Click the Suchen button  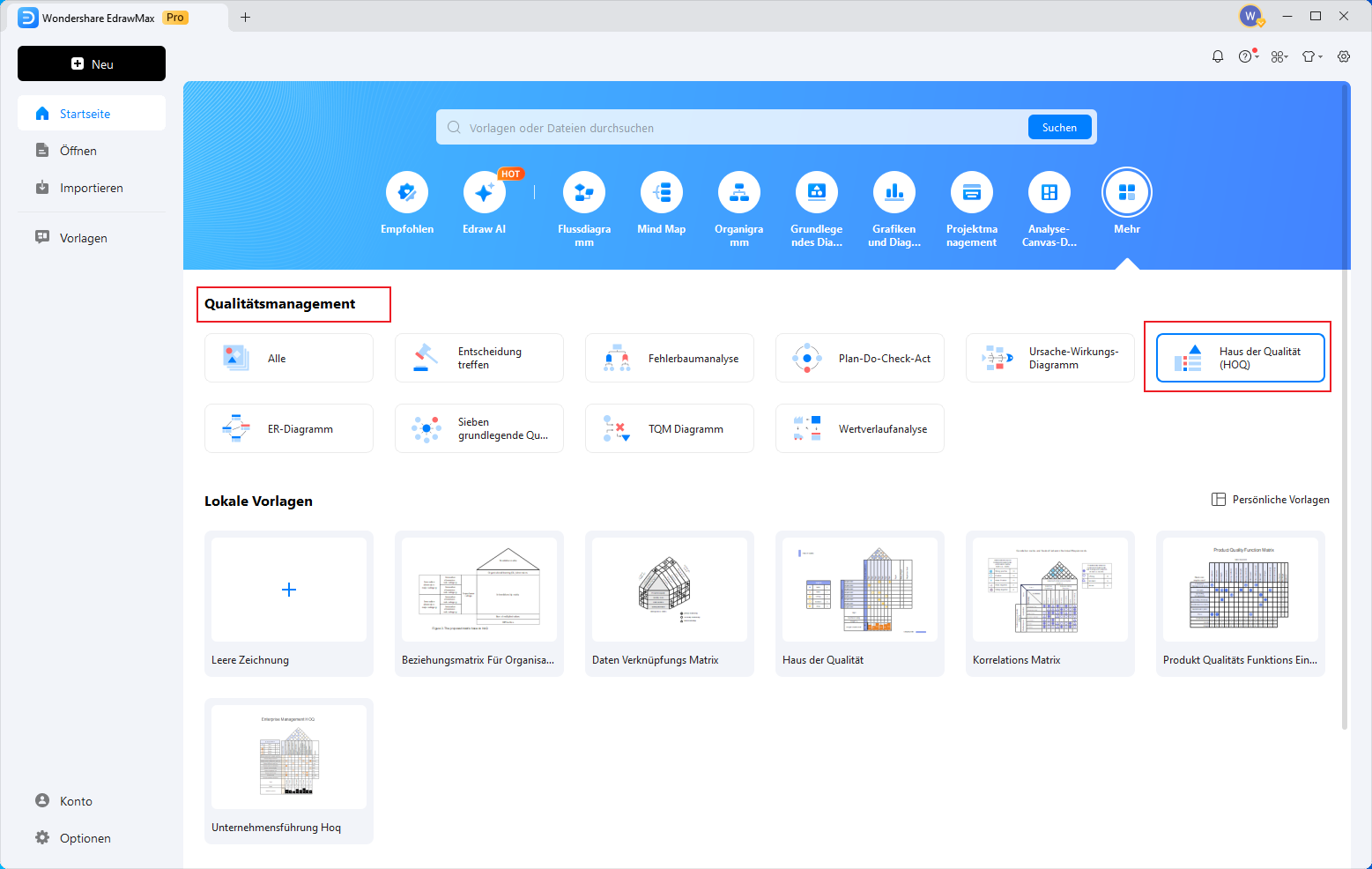pyautogui.click(x=1059, y=128)
